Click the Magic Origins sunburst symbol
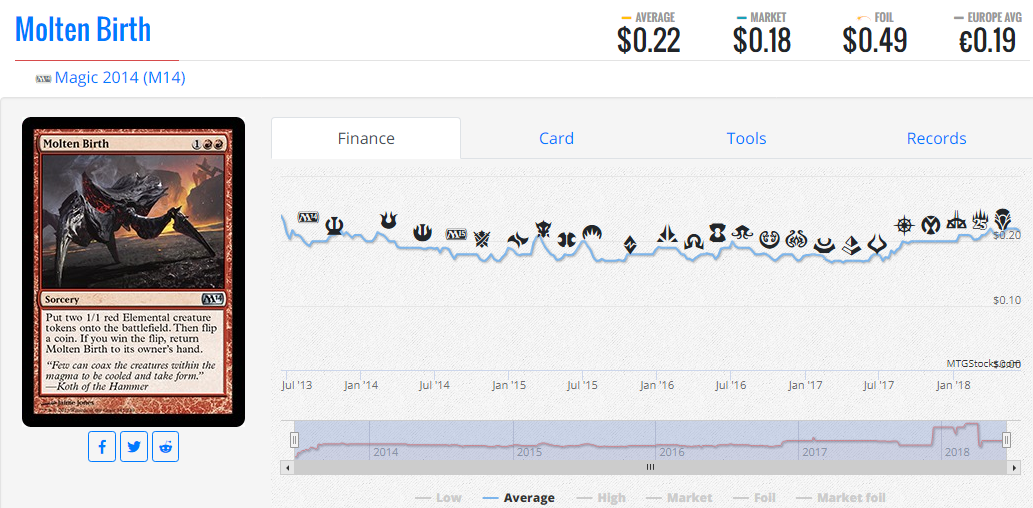The height and width of the screenshot is (508, 1033). point(592,232)
